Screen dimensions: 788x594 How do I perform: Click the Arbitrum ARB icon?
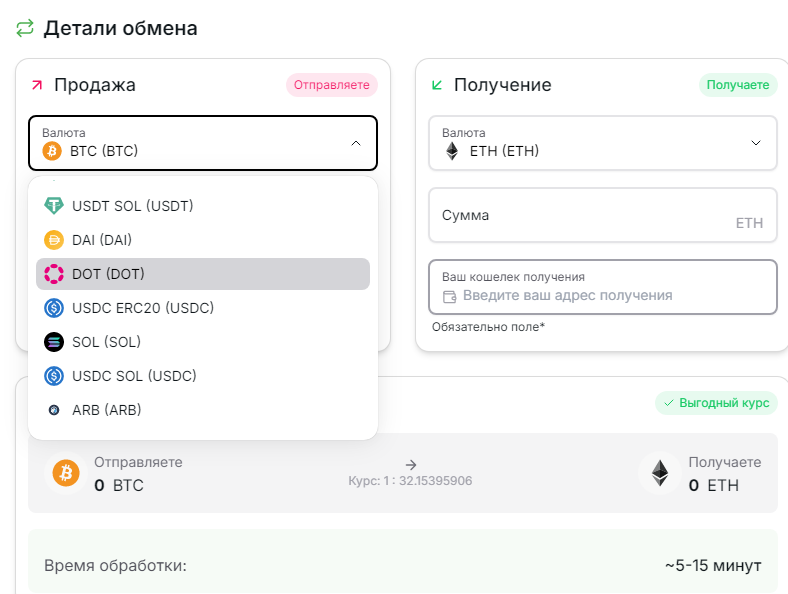click(54, 410)
